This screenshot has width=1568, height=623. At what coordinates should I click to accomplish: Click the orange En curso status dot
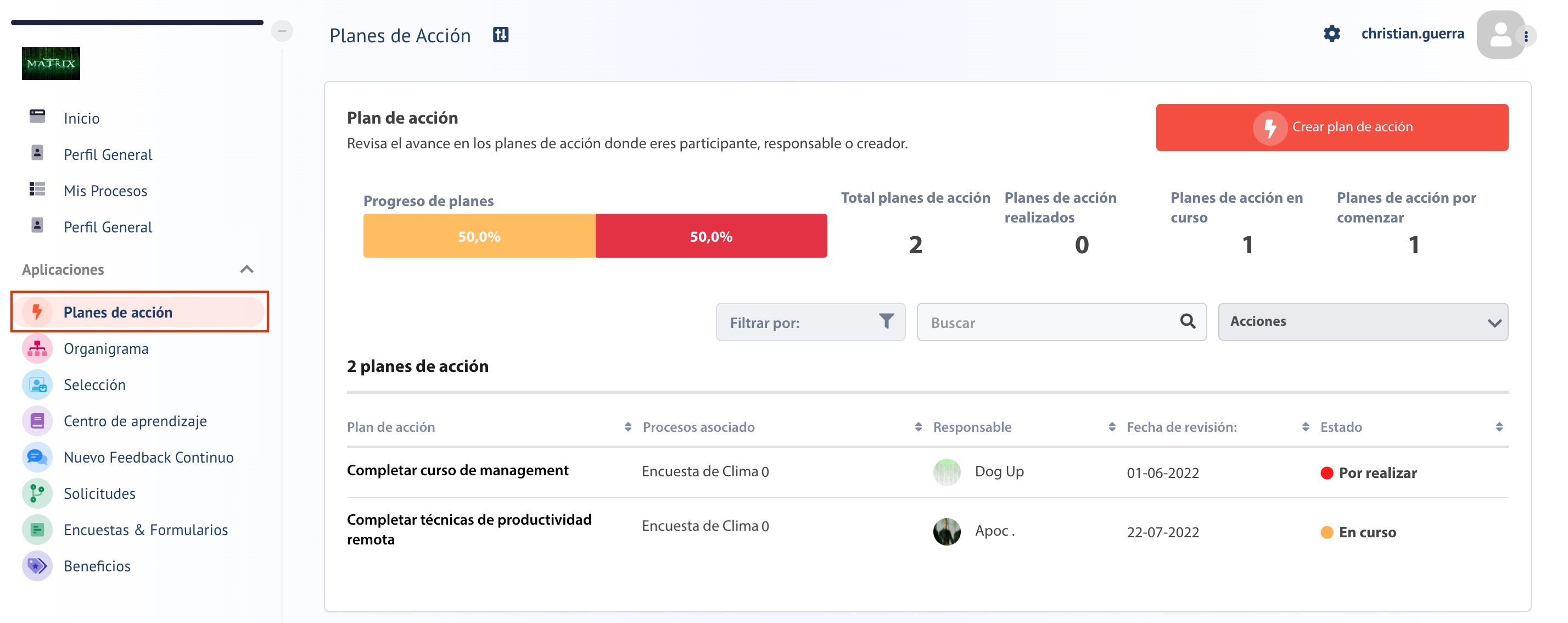(1327, 532)
